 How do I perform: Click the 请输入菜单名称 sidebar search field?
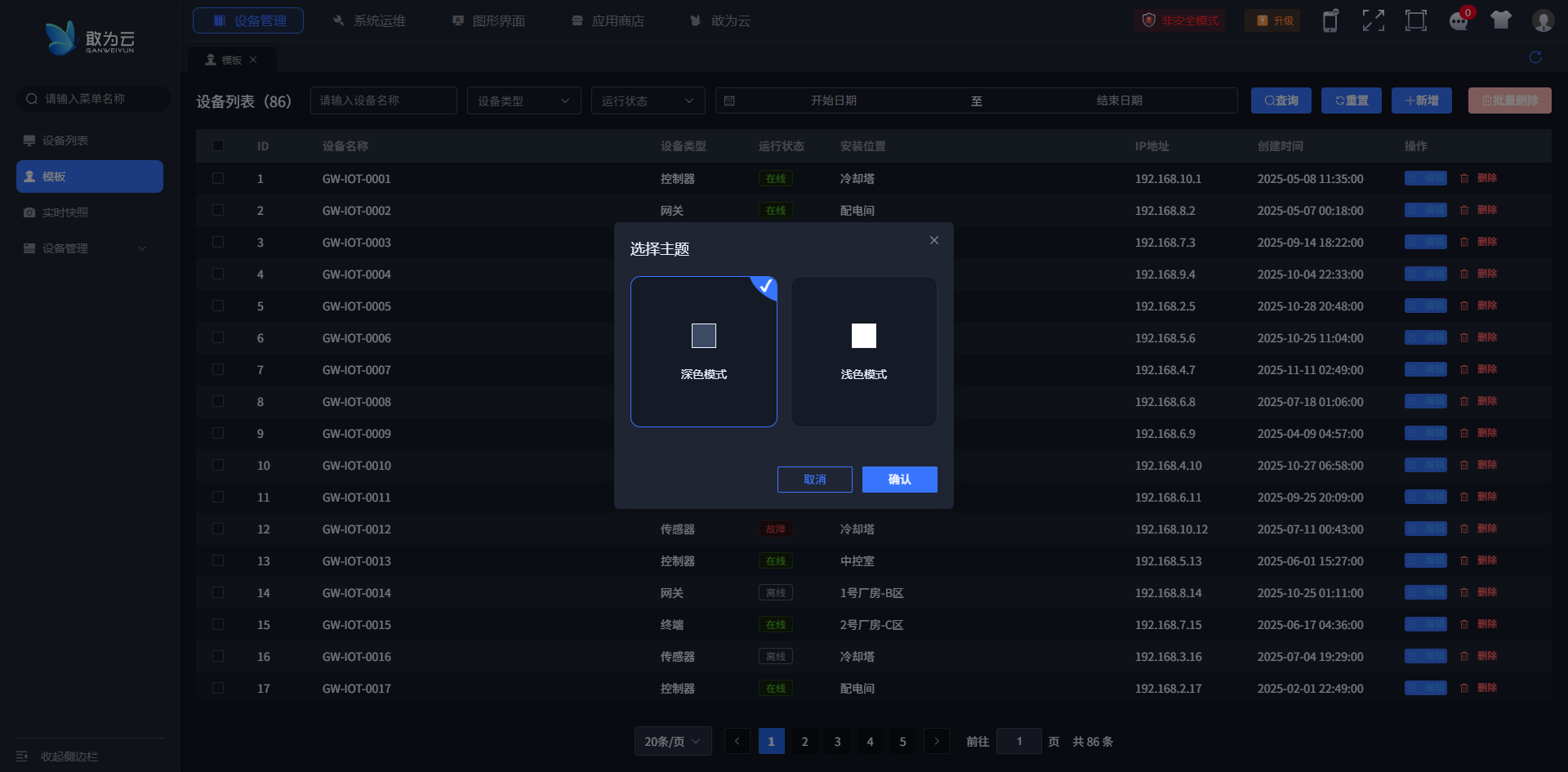point(94,99)
